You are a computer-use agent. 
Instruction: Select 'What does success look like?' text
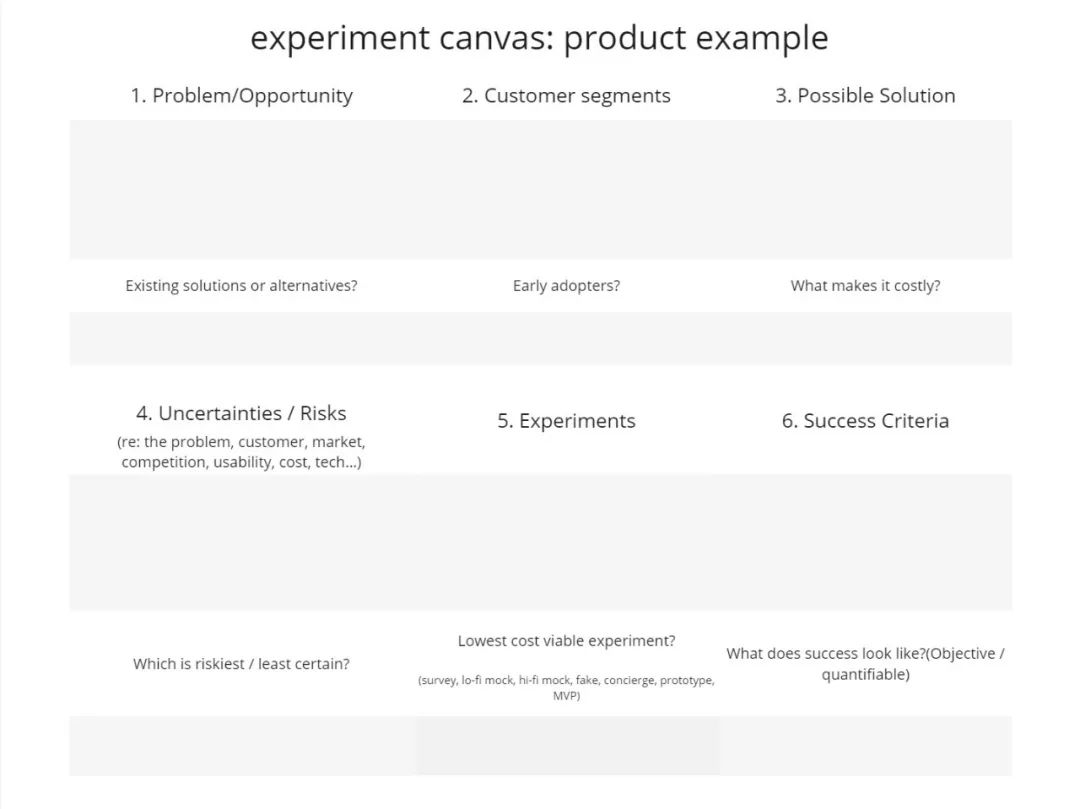826,653
